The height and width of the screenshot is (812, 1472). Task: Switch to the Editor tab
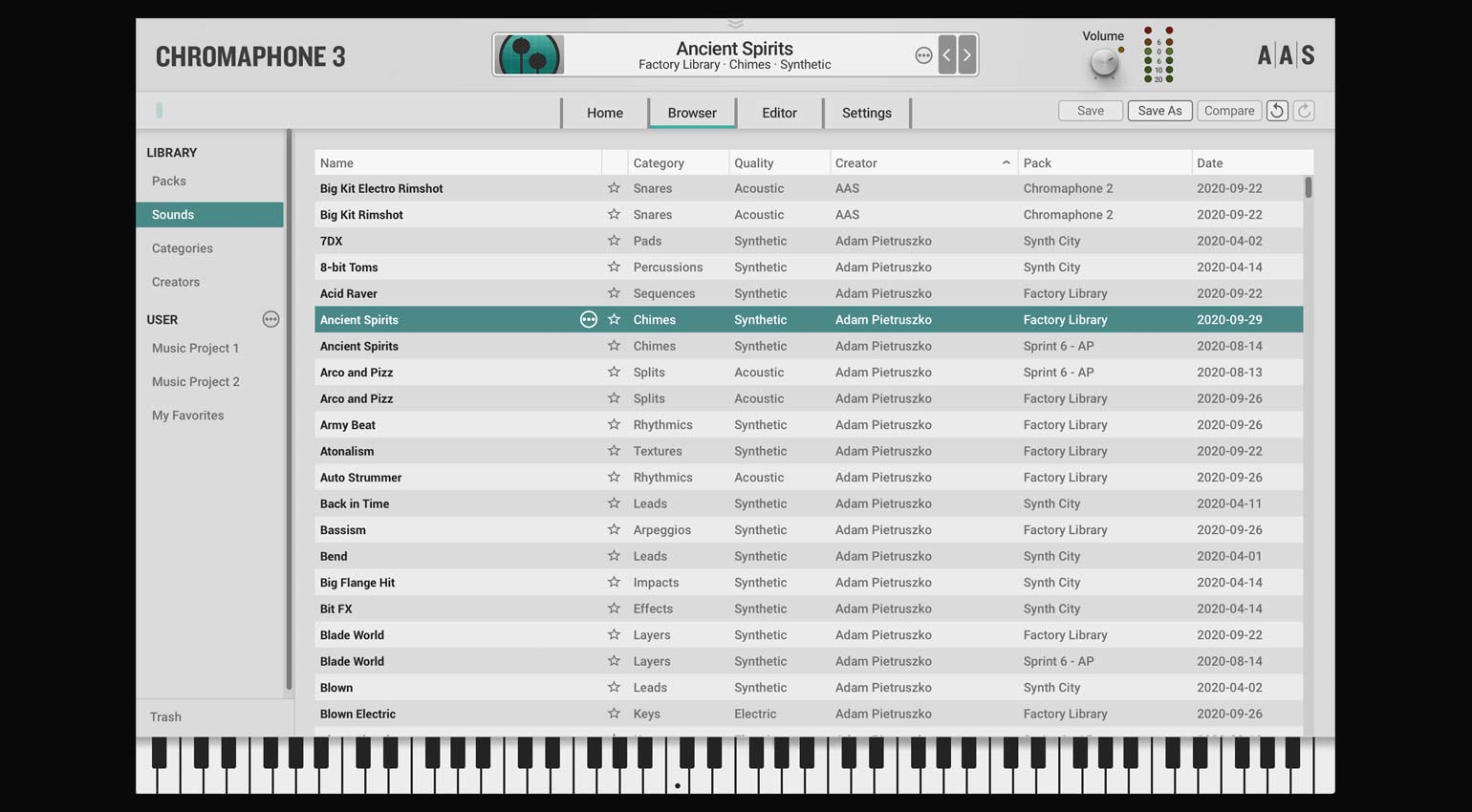779,113
